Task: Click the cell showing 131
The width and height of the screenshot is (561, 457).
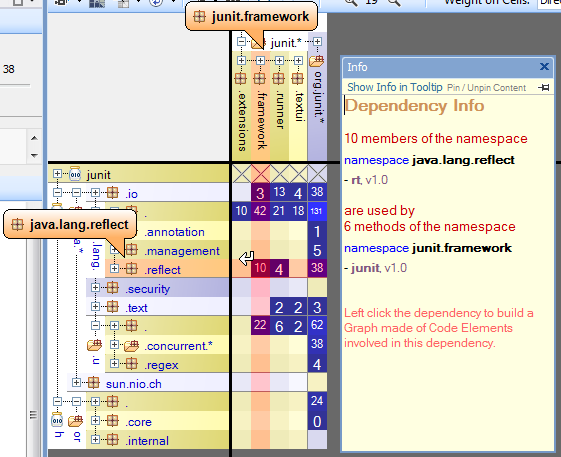Action: (317, 211)
